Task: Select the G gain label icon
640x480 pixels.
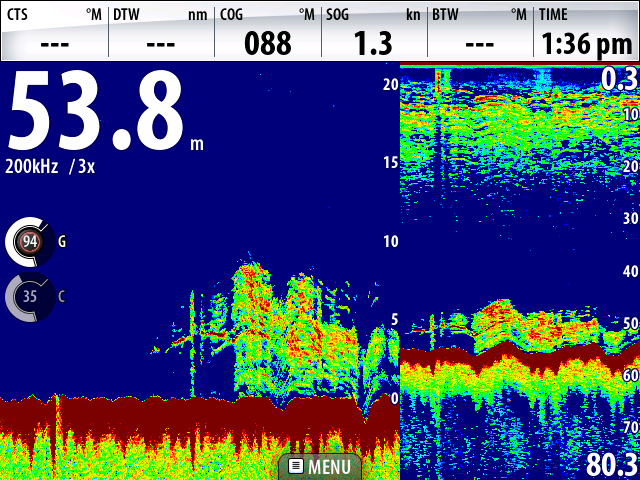Action: point(62,241)
